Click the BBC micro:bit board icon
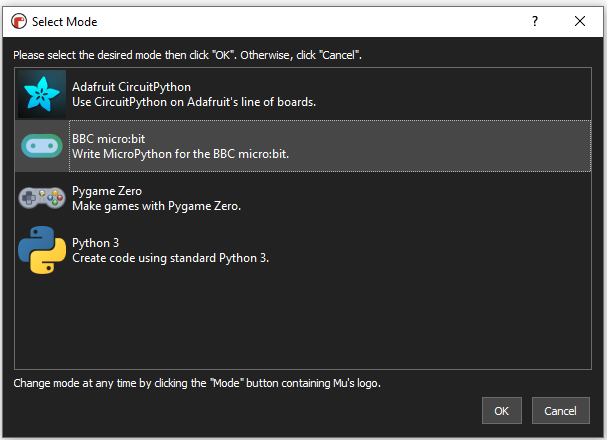607x440 pixels. click(x=42, y=146)
